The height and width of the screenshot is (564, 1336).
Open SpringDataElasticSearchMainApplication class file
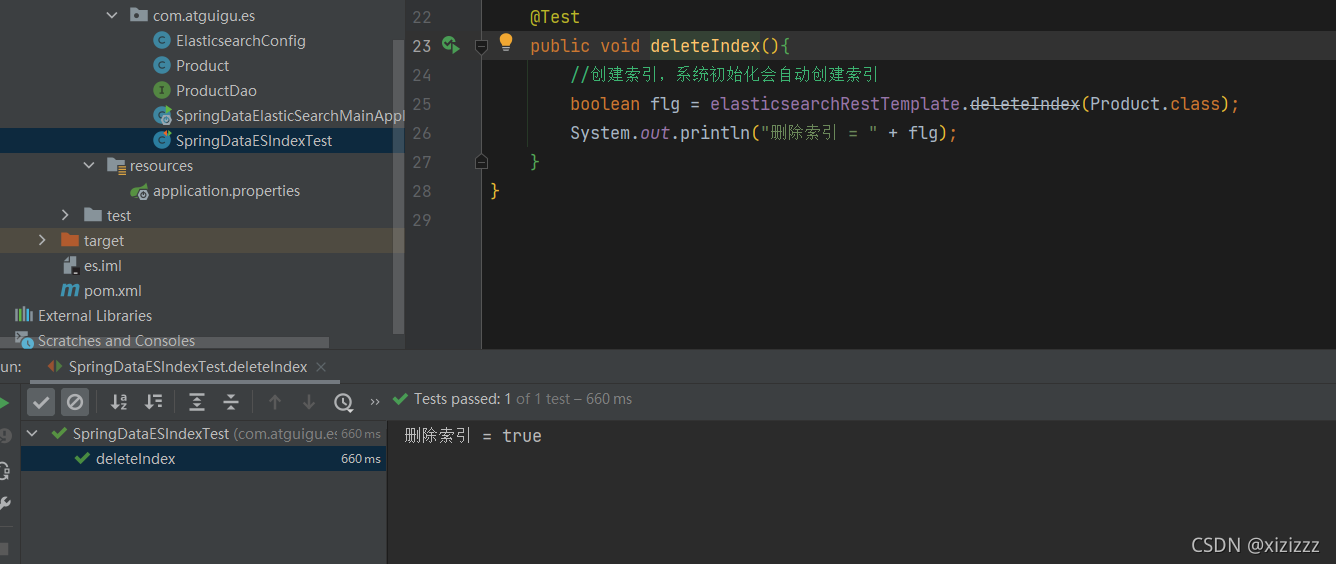click(290, 116)
